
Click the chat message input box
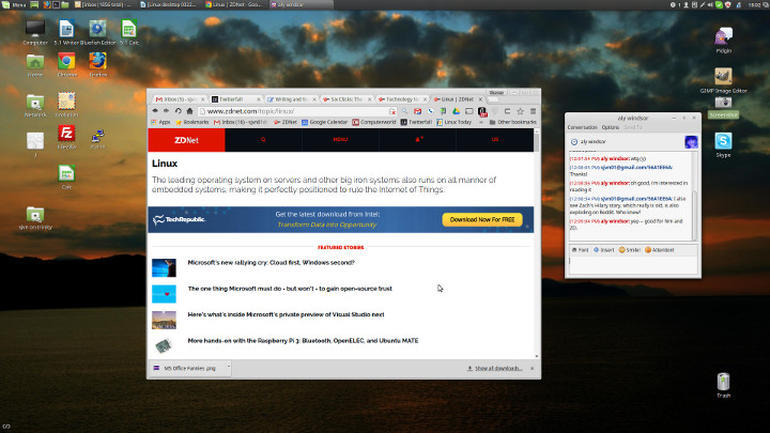pos(632,265)
